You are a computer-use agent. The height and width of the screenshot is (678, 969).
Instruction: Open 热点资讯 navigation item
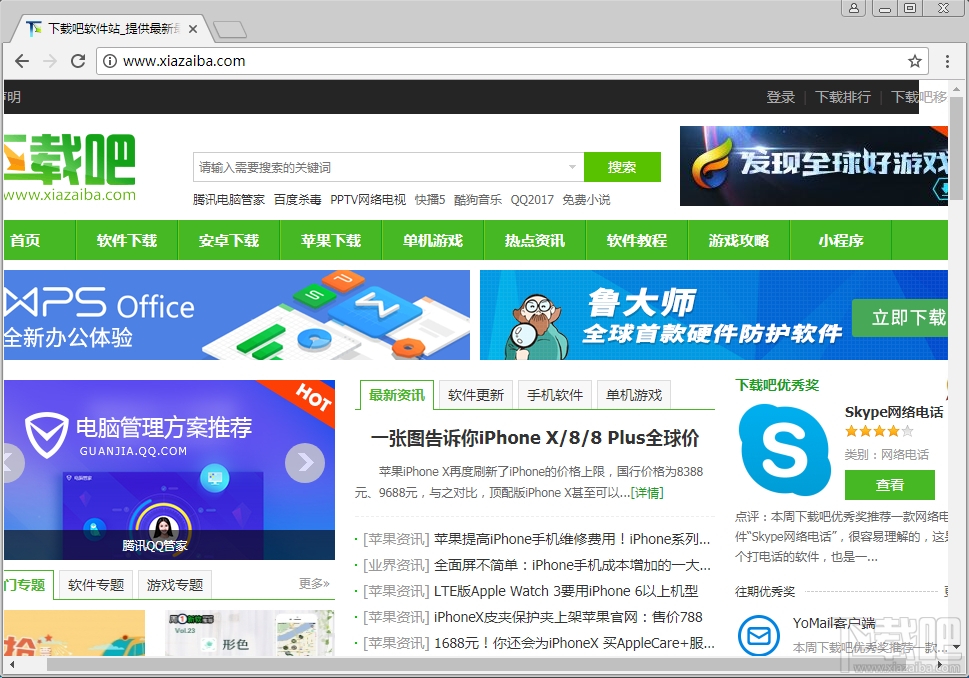pyautogui.click(x=535, y=240)
